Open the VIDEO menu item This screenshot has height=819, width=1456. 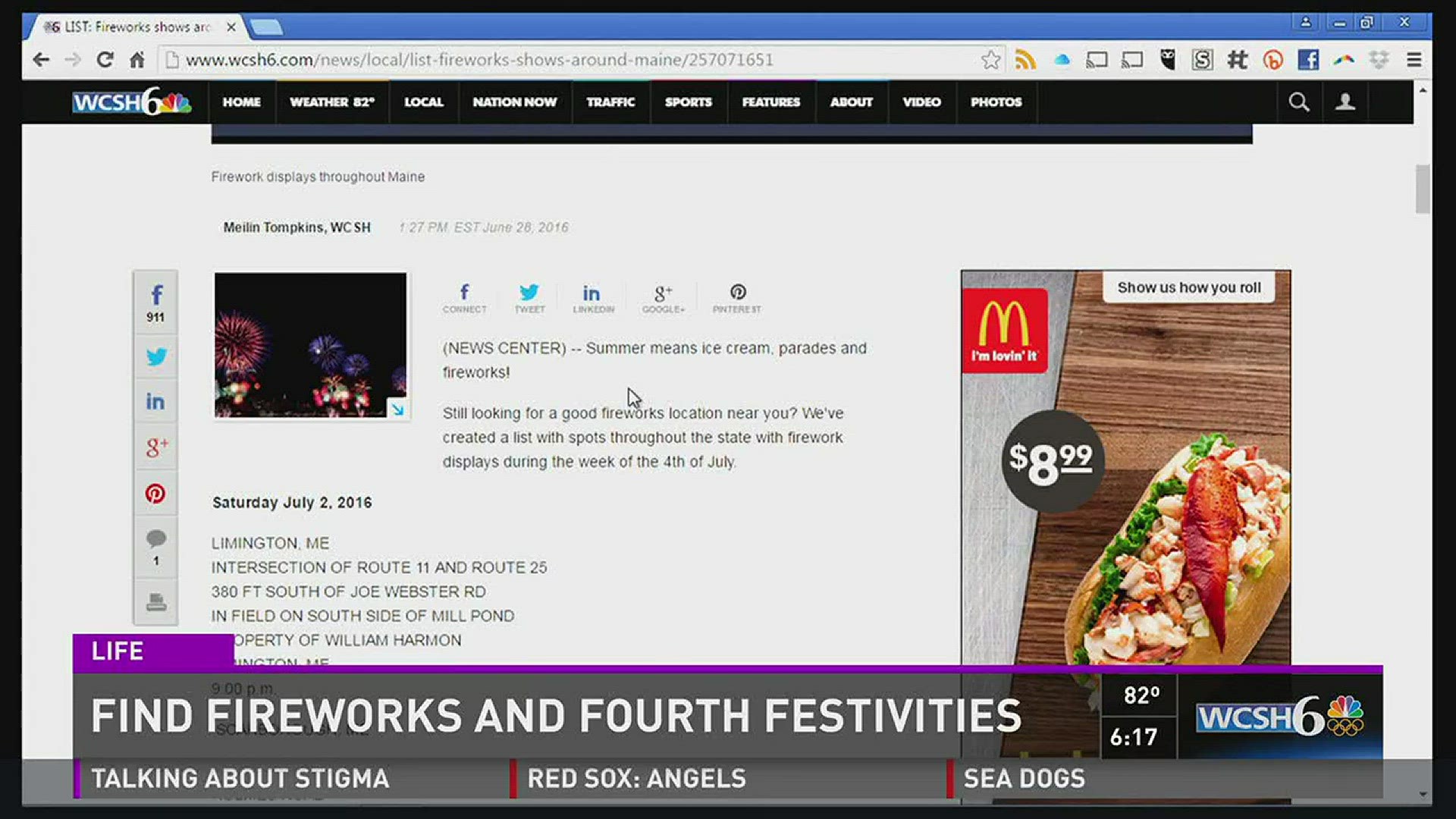pos(922,102)
